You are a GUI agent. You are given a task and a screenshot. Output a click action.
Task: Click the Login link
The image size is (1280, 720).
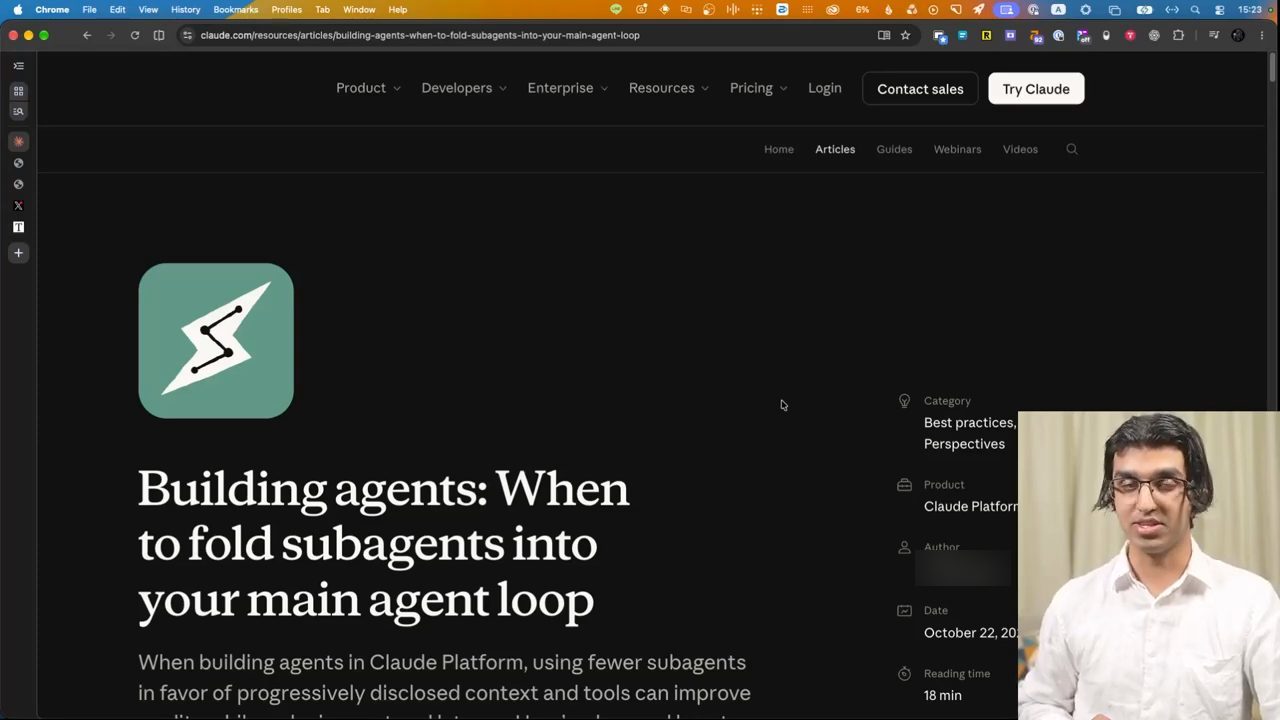click(825, 88)
